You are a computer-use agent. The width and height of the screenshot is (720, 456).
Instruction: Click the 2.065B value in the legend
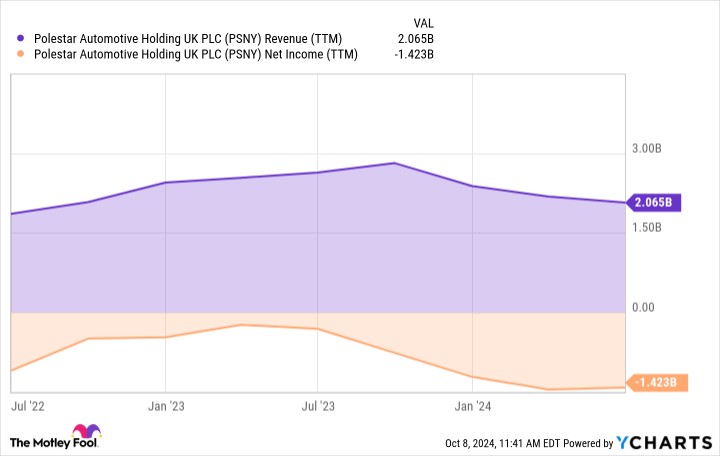pos(413,39)
